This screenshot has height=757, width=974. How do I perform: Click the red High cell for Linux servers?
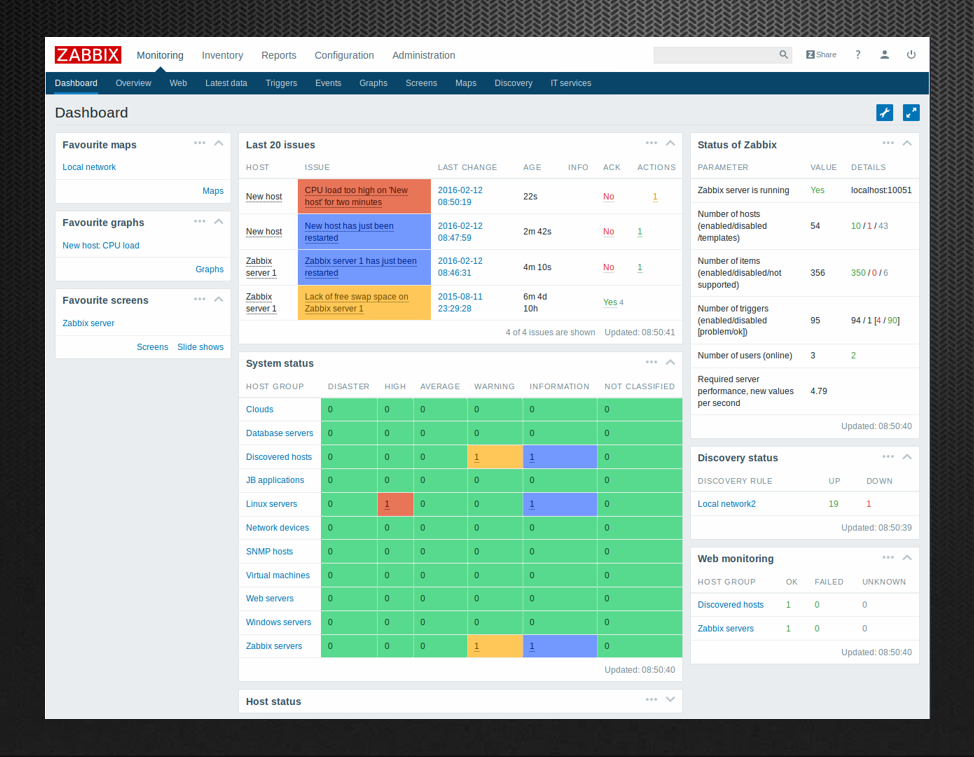(x=394, y=504)
